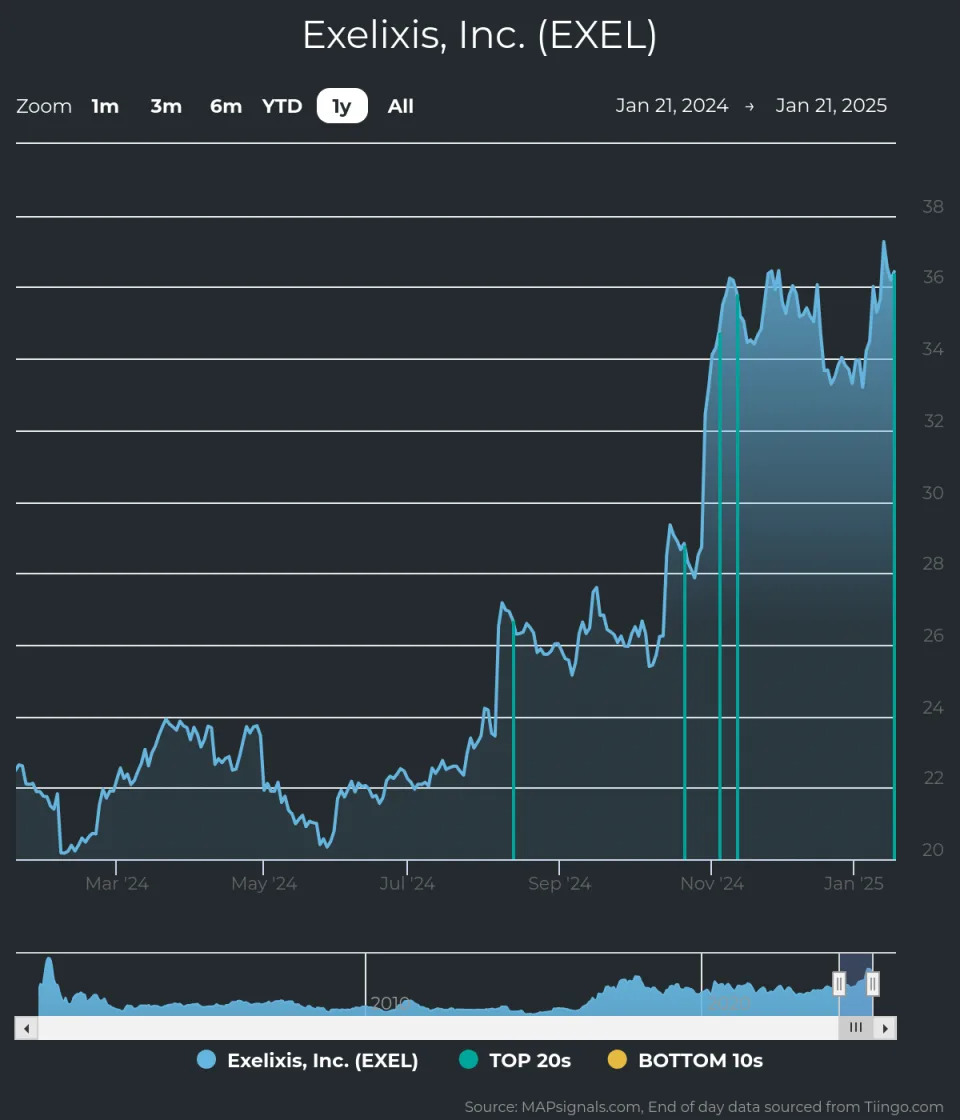Click the Sep '24 x-axis label

[x=559, y=884]
